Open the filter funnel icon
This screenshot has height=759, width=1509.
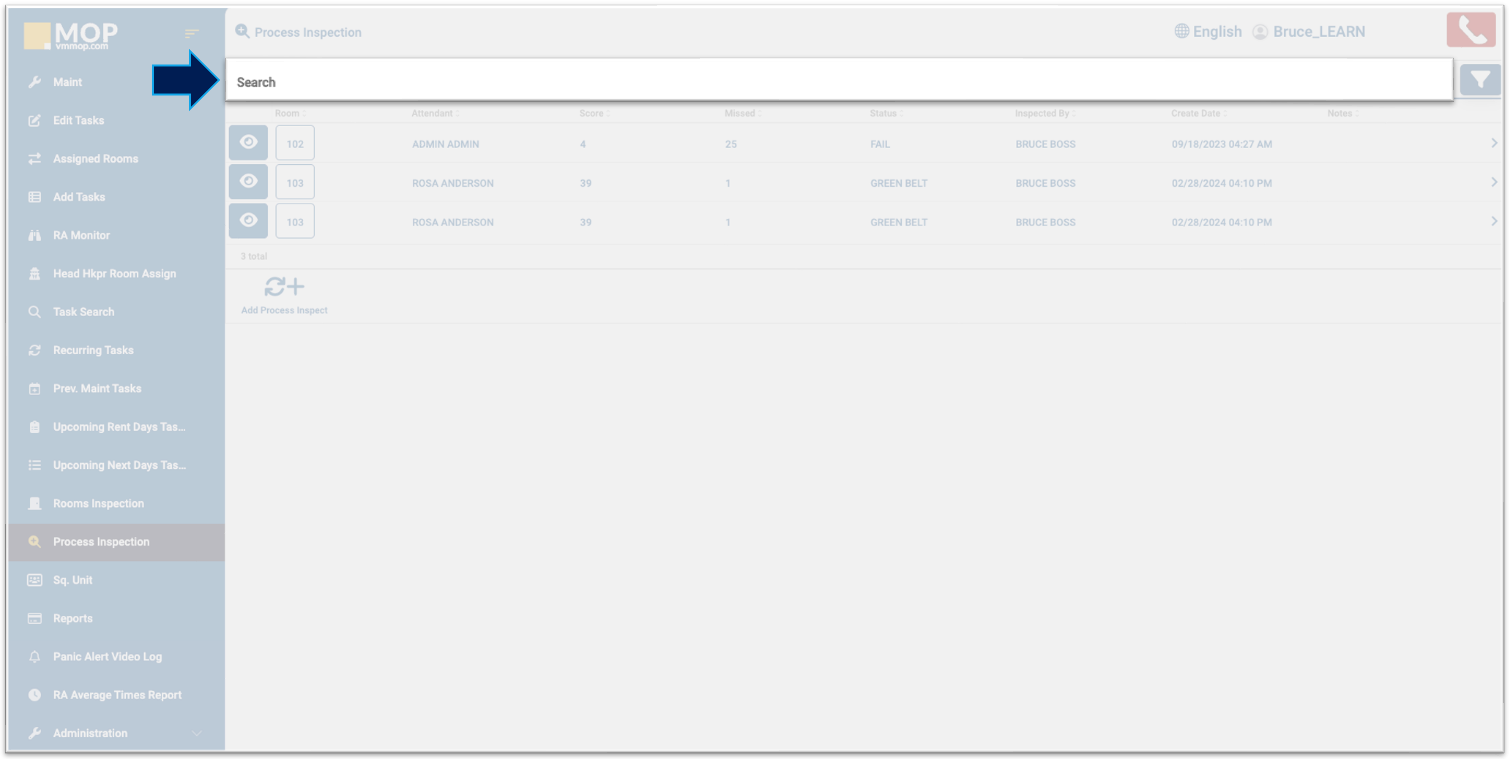(x=1479, y=80)
